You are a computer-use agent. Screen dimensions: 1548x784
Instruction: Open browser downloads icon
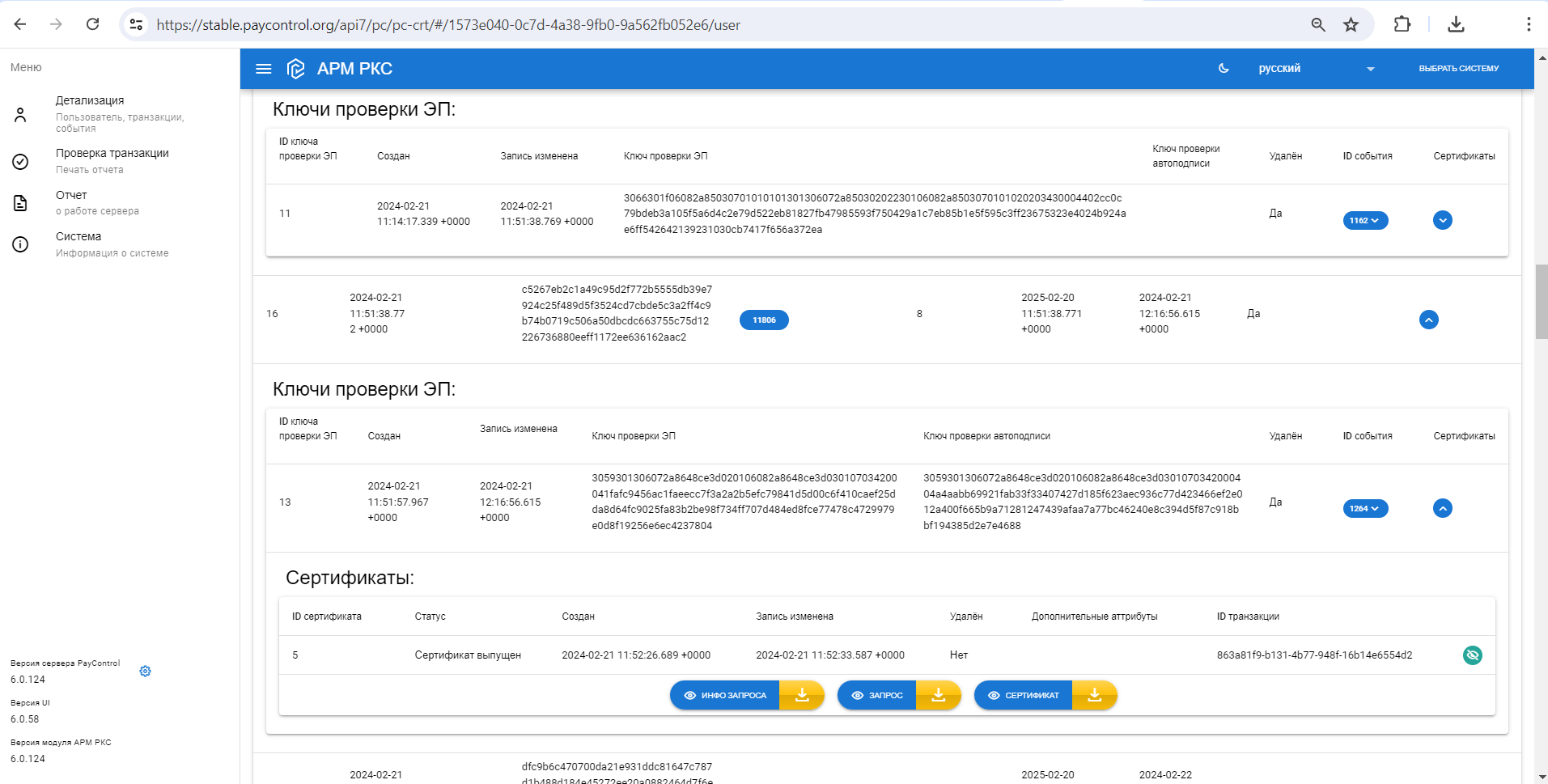1456,24
